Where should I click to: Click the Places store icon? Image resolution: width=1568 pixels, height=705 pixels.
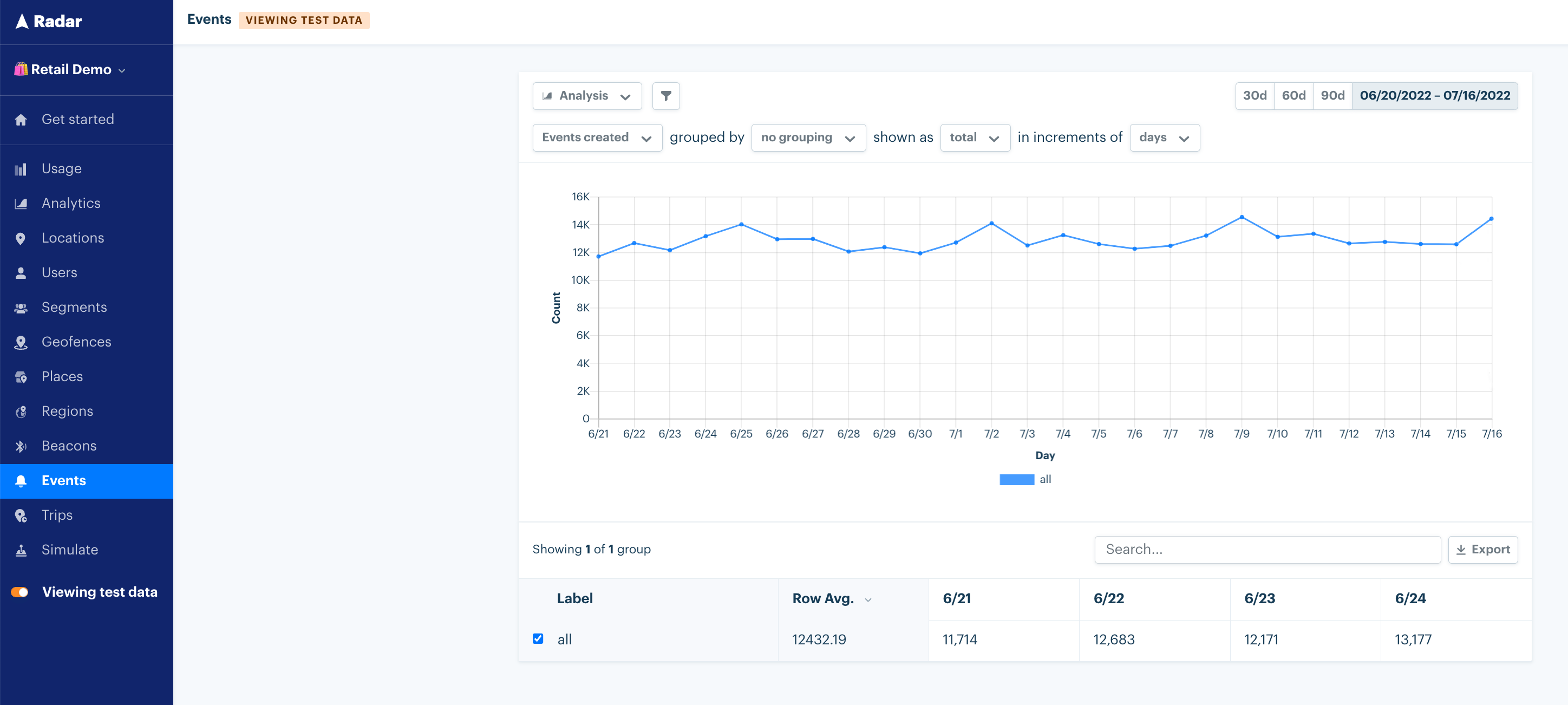21,377
